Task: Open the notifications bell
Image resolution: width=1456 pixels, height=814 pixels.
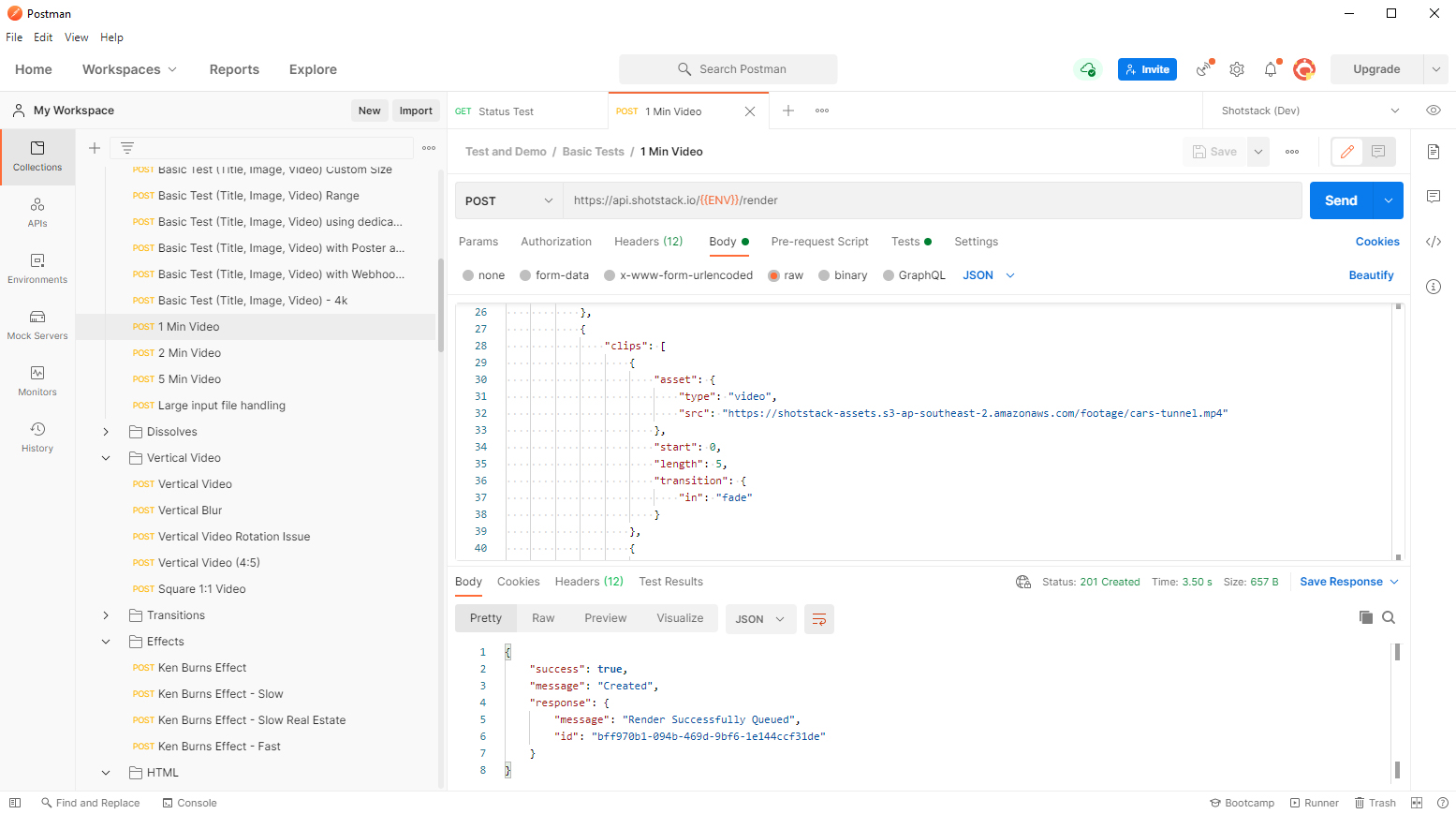Action: (1270, 69)
